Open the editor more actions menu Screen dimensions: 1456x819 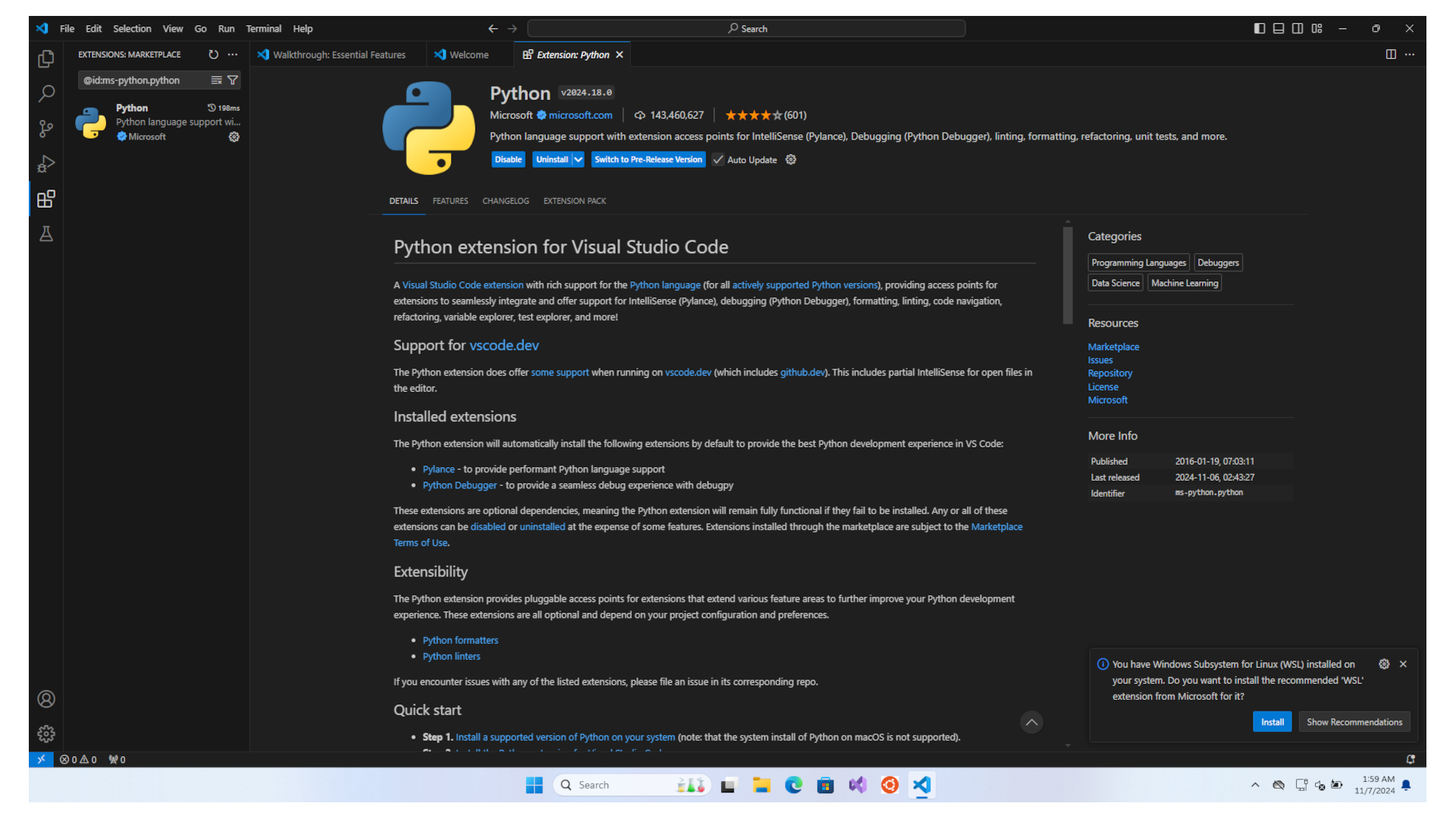click(1410, 54)
